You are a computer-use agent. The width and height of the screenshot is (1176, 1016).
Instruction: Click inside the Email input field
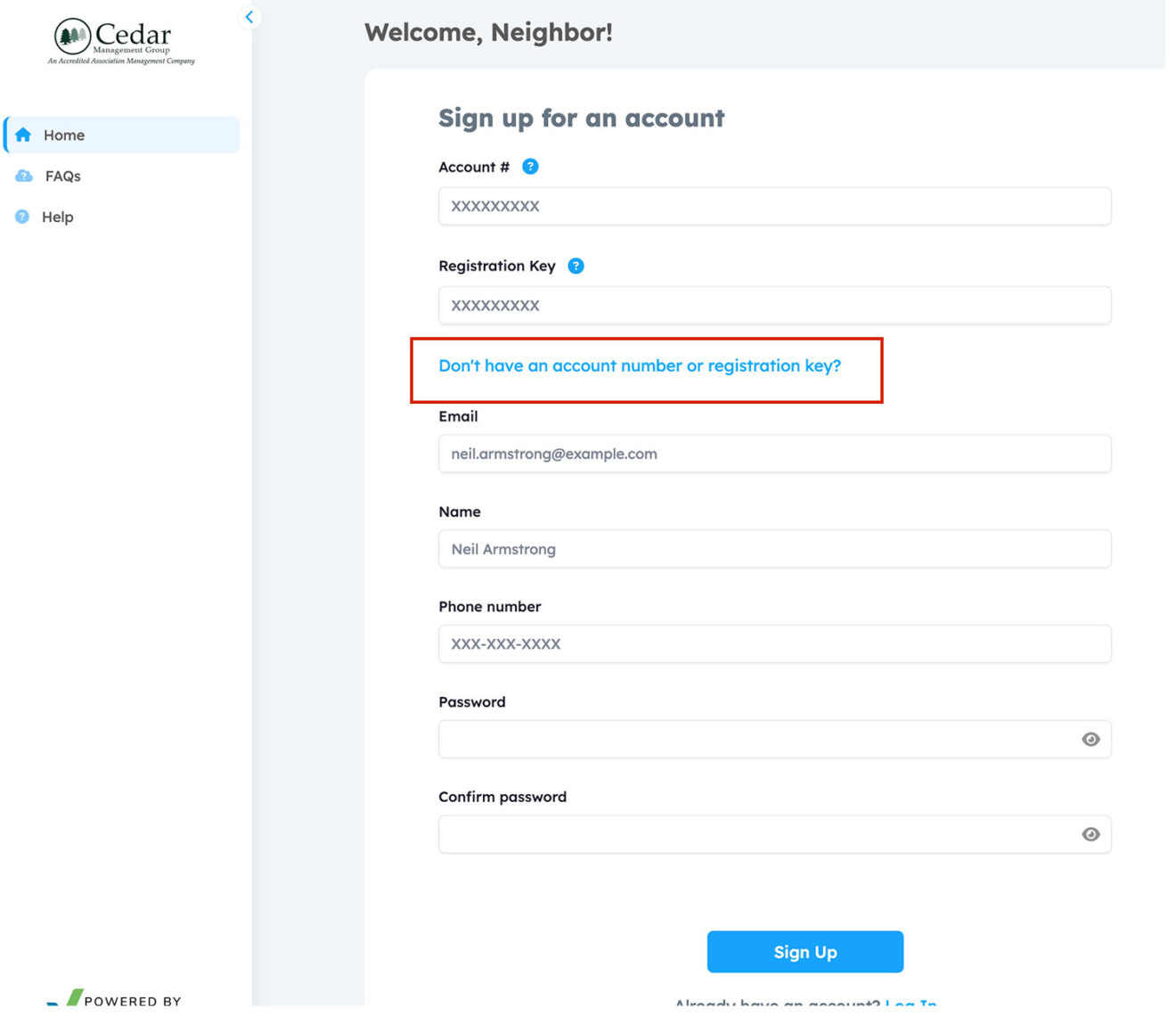[x=774, y=454]
